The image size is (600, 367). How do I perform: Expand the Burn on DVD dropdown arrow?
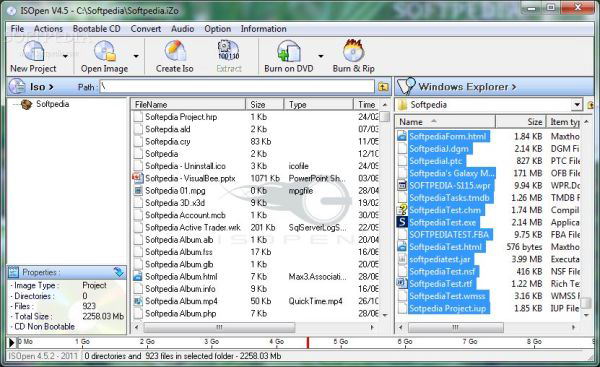pos(321,56)
